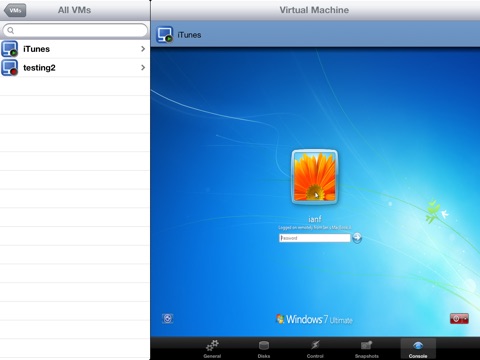Click the running iTunes VM icon in list
The image size is (480, 360).
9,49
